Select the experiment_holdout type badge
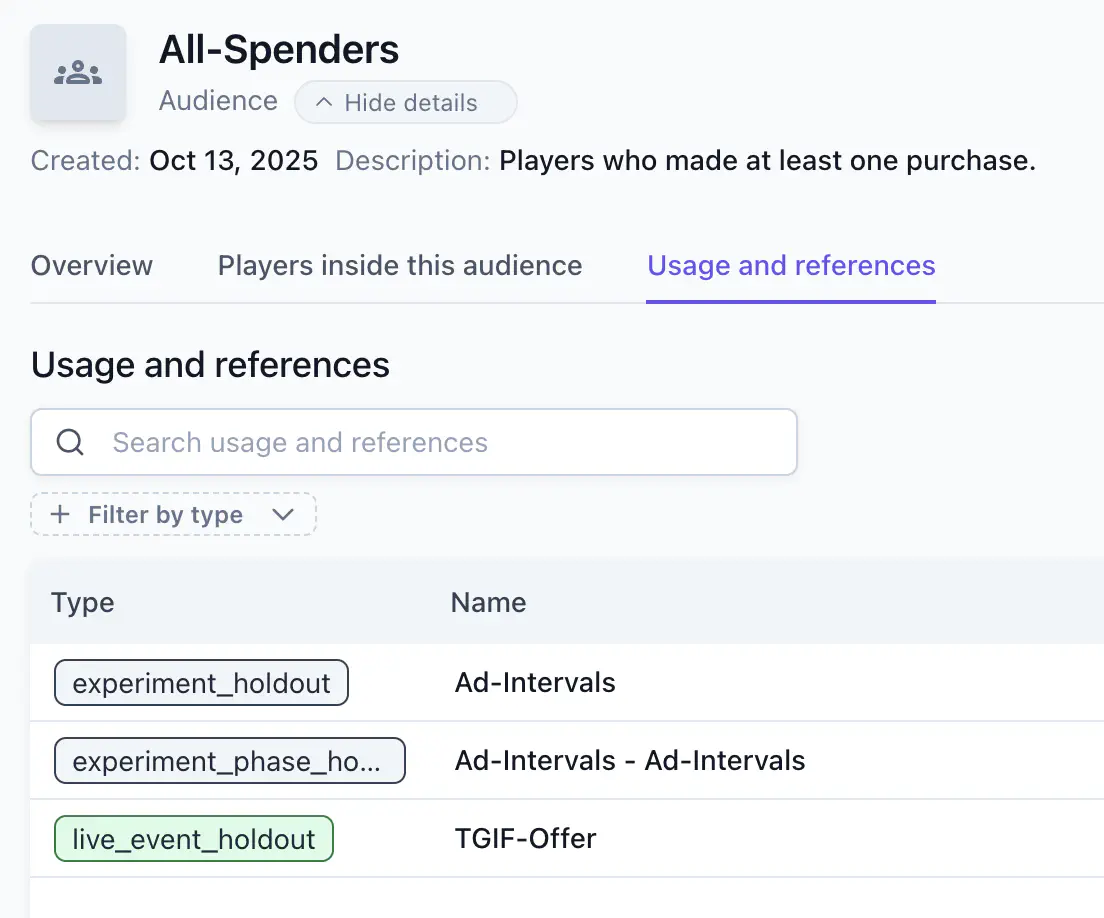 [200, 682]
